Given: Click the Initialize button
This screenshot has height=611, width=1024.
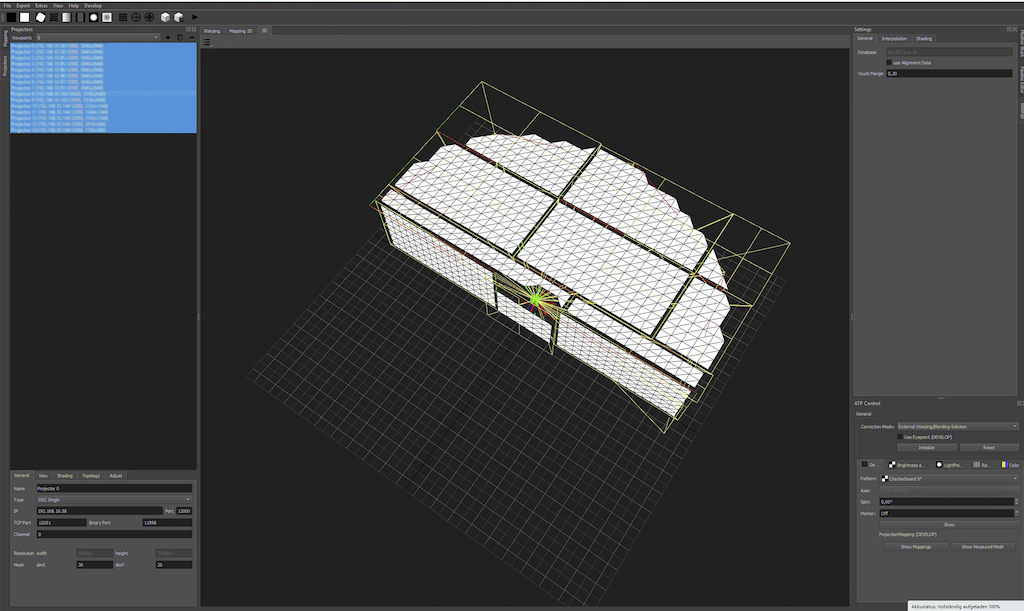Looking at the screenshot, I should [x=926, y=447].
